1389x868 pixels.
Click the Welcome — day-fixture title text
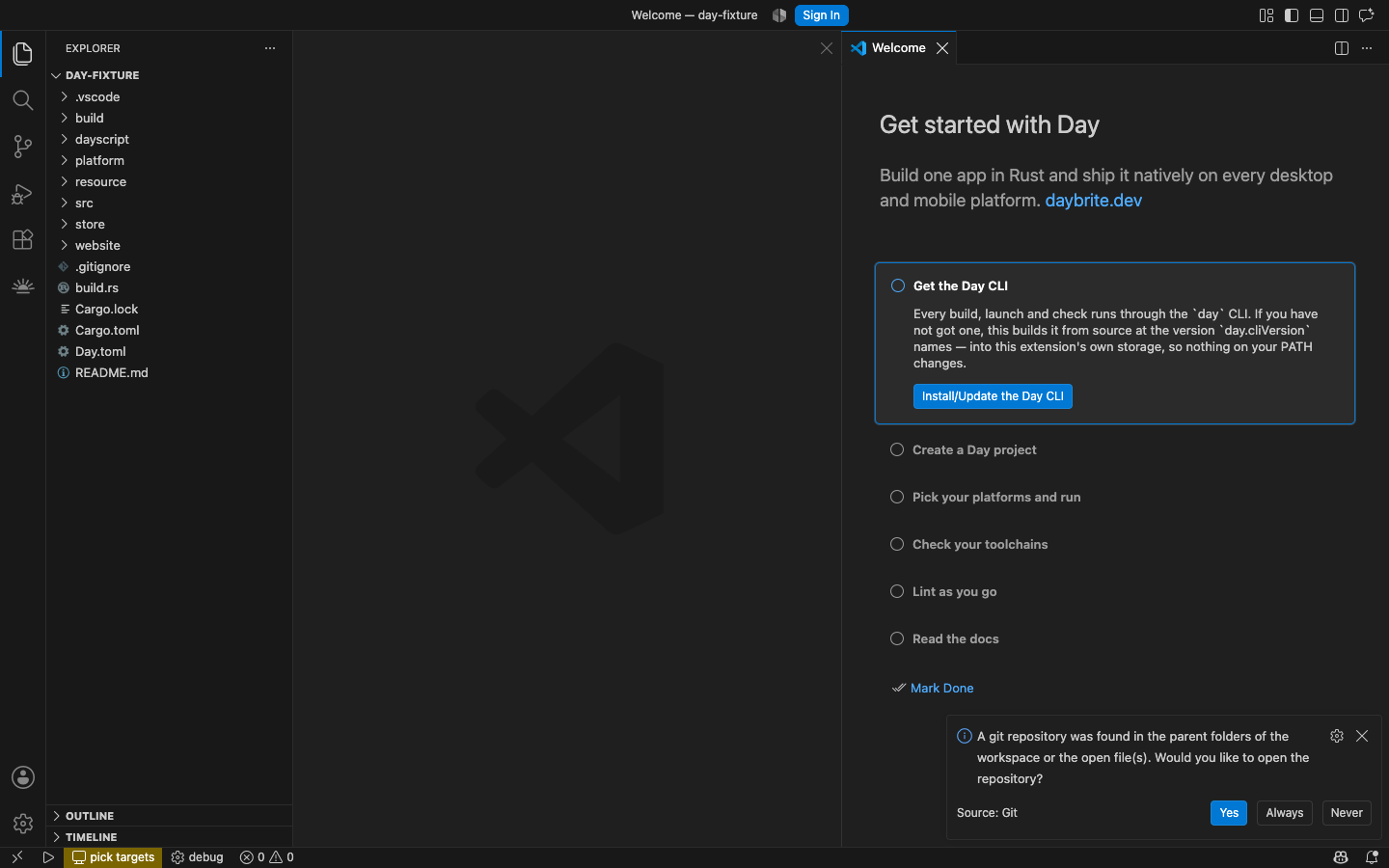pos(694,15)
